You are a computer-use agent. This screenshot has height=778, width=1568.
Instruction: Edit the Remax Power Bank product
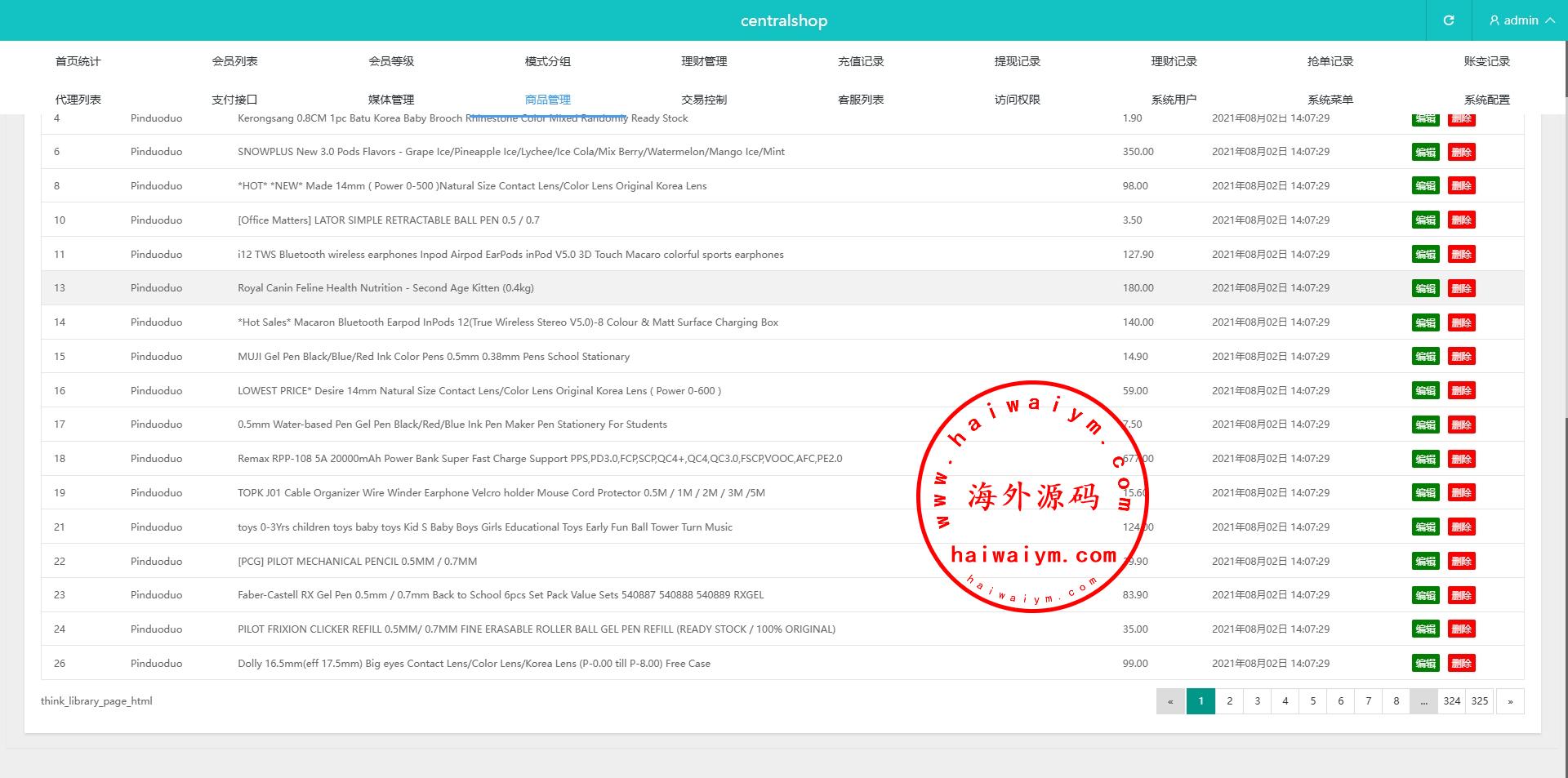(1425, 459)
